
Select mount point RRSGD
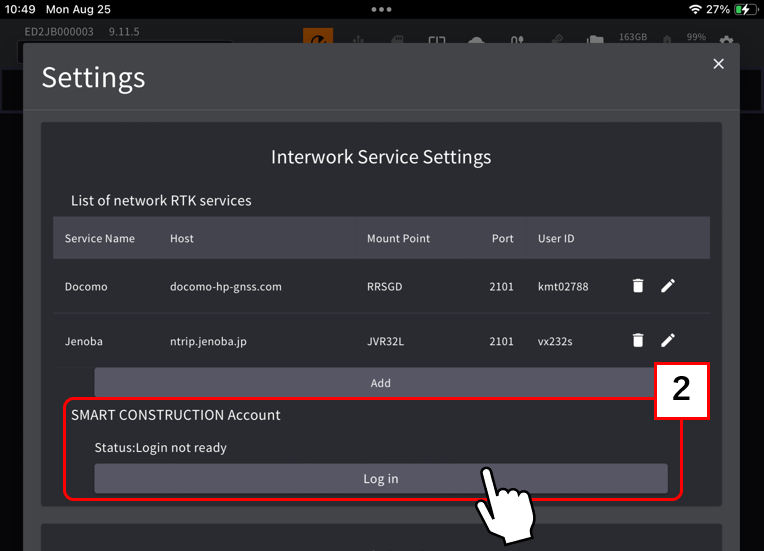384,286
